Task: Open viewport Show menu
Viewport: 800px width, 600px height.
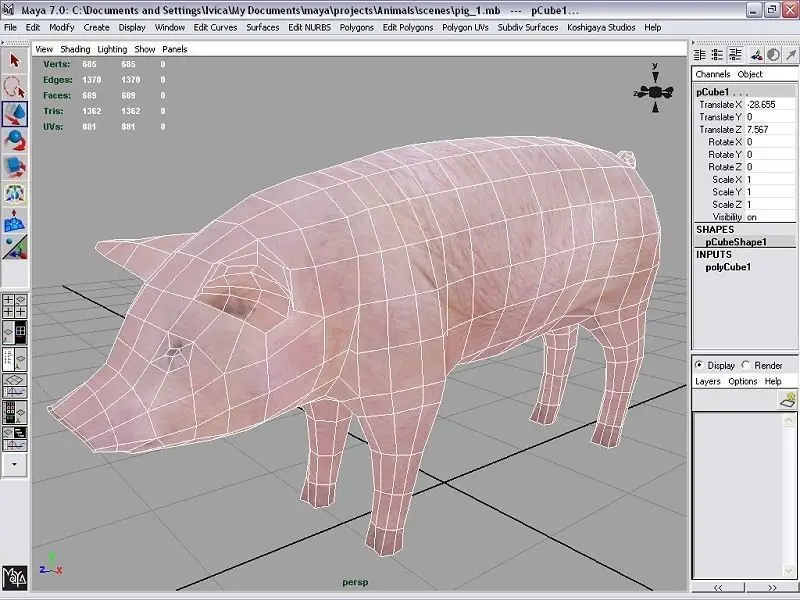Action: (x=145, y=49)
